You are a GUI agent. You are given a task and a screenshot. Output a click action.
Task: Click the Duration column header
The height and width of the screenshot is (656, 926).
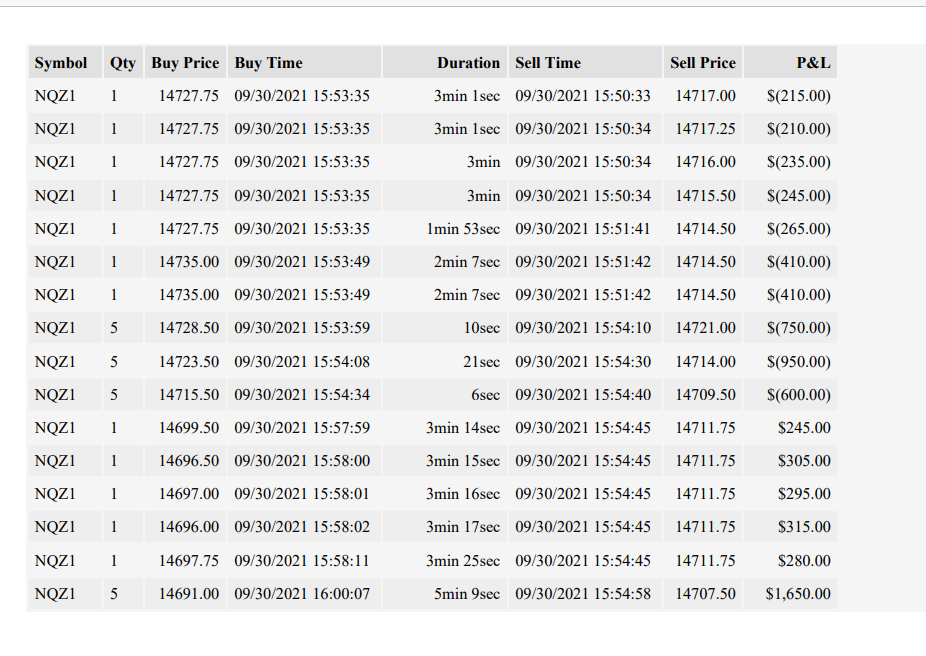point(445,63)
